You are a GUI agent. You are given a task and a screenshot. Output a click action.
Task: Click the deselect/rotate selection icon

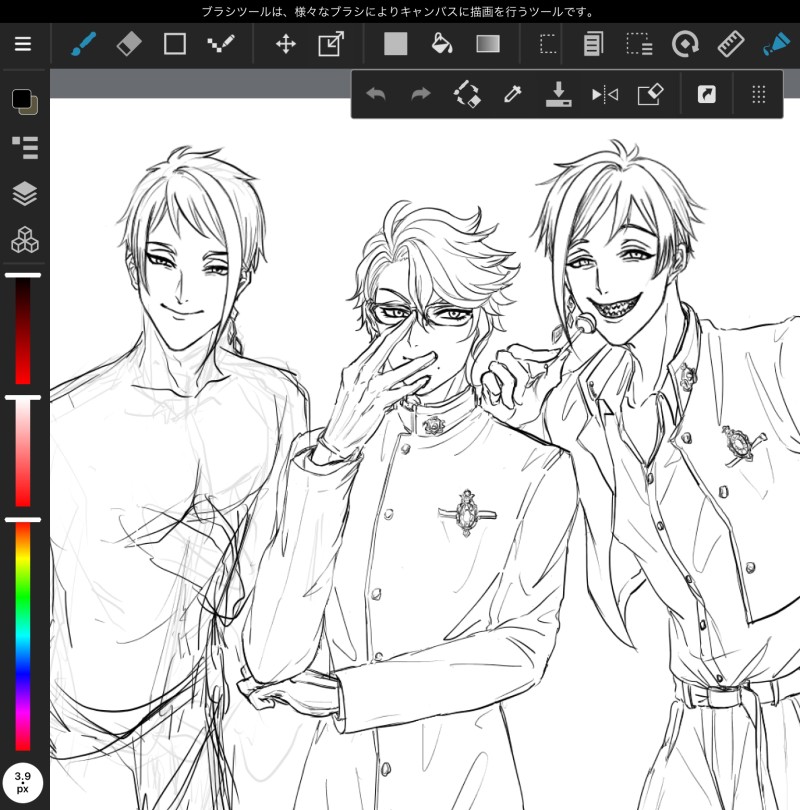pyautogui.click(x=467, y=95)
